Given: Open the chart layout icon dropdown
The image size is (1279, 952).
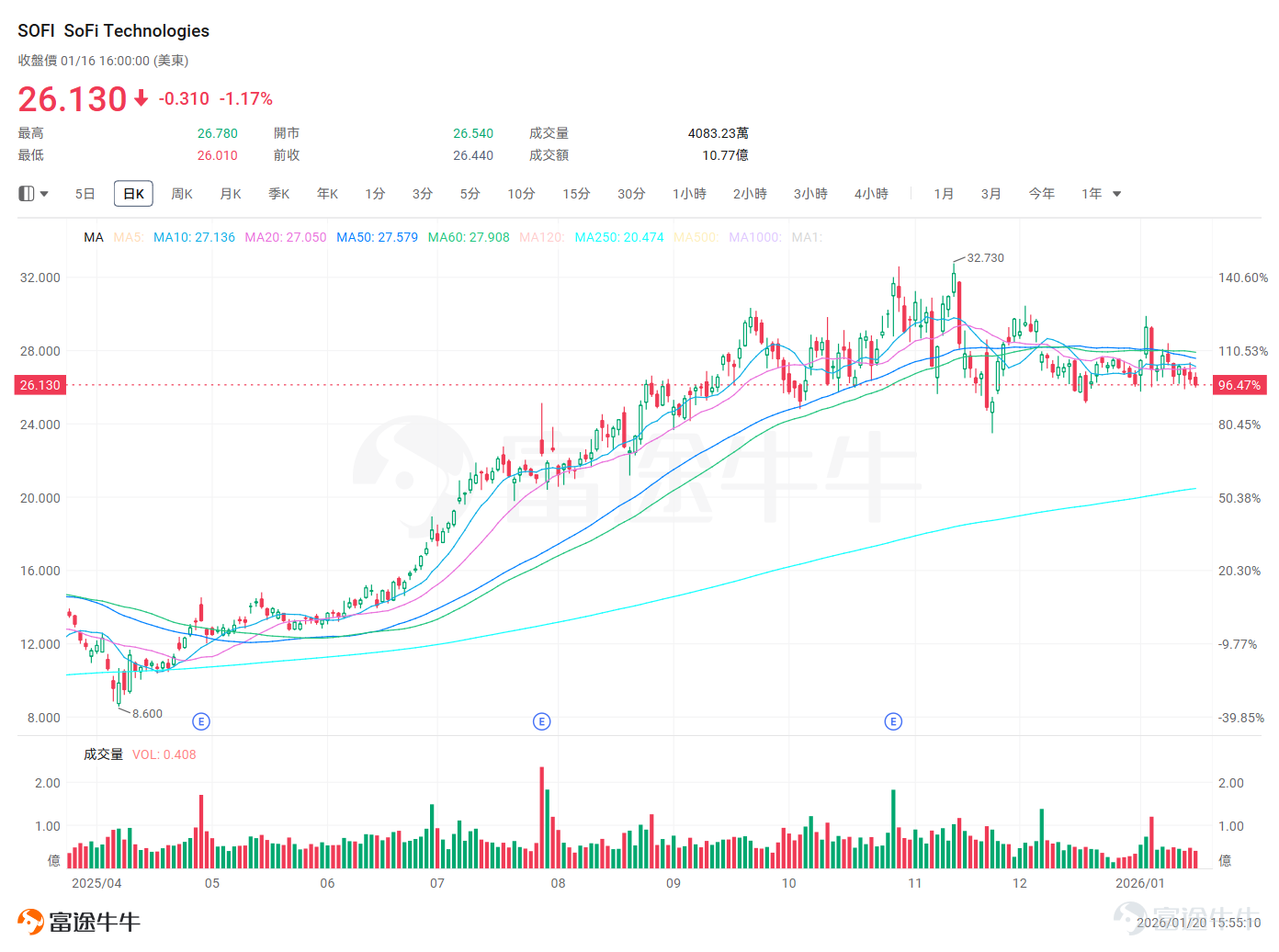Looking at the screenshot, I should coord(33,194).
